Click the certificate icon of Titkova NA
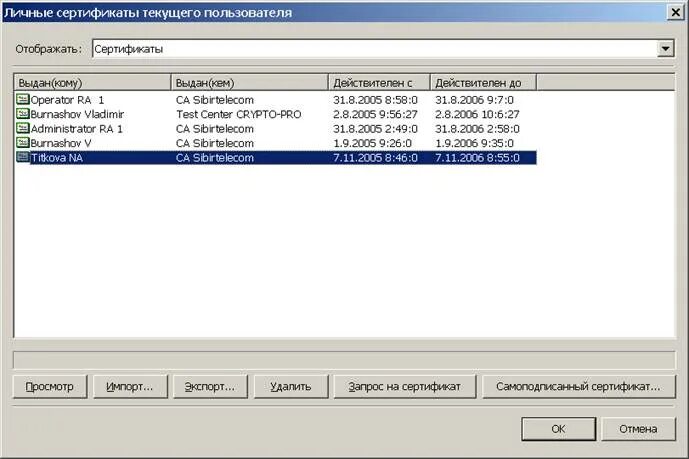 point(23,157)
